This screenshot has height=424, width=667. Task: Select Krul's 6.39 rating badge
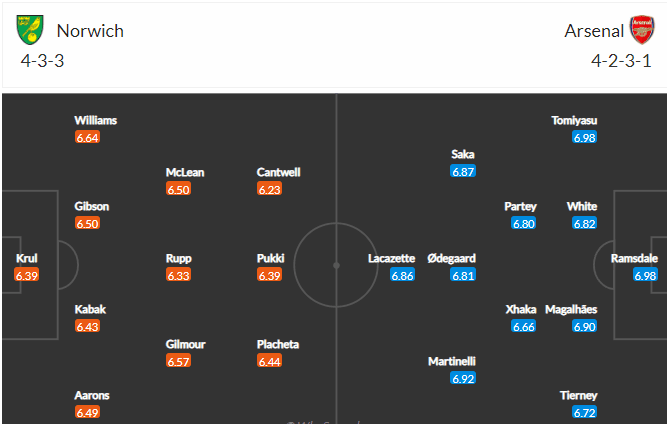coord(26,275)
